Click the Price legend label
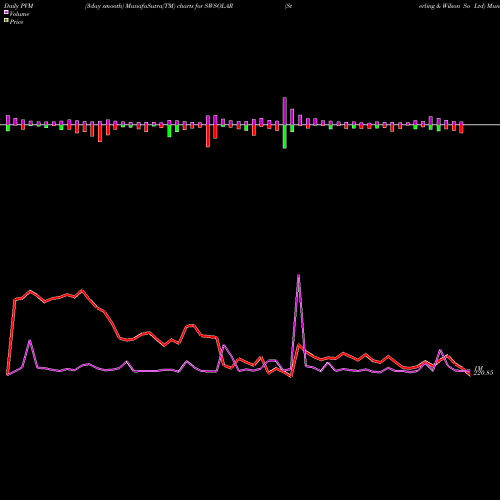This screenshot has height=500, width=500. 16,22
